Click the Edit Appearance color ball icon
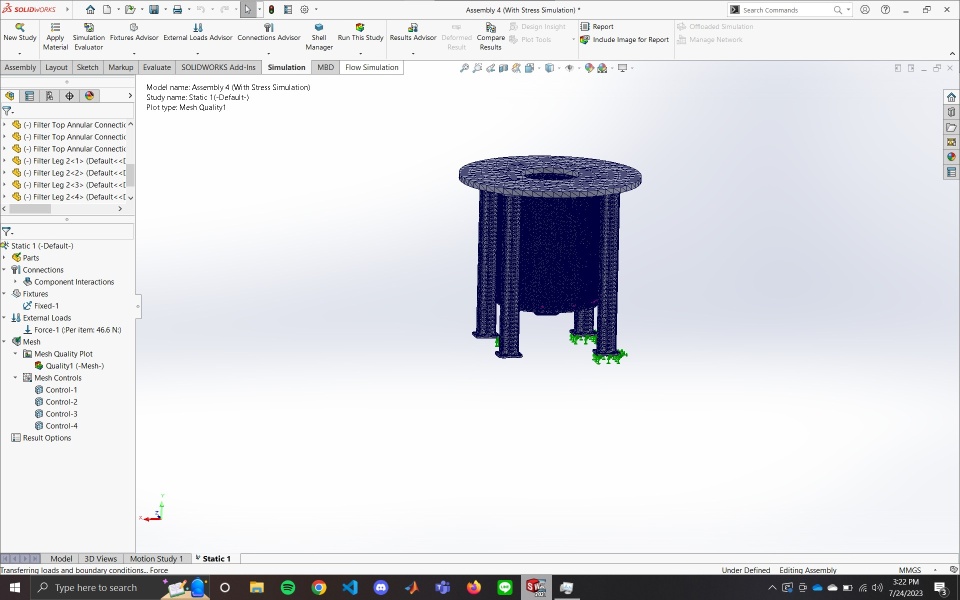Screen dimensions: 960x600 tap(589, 68)
